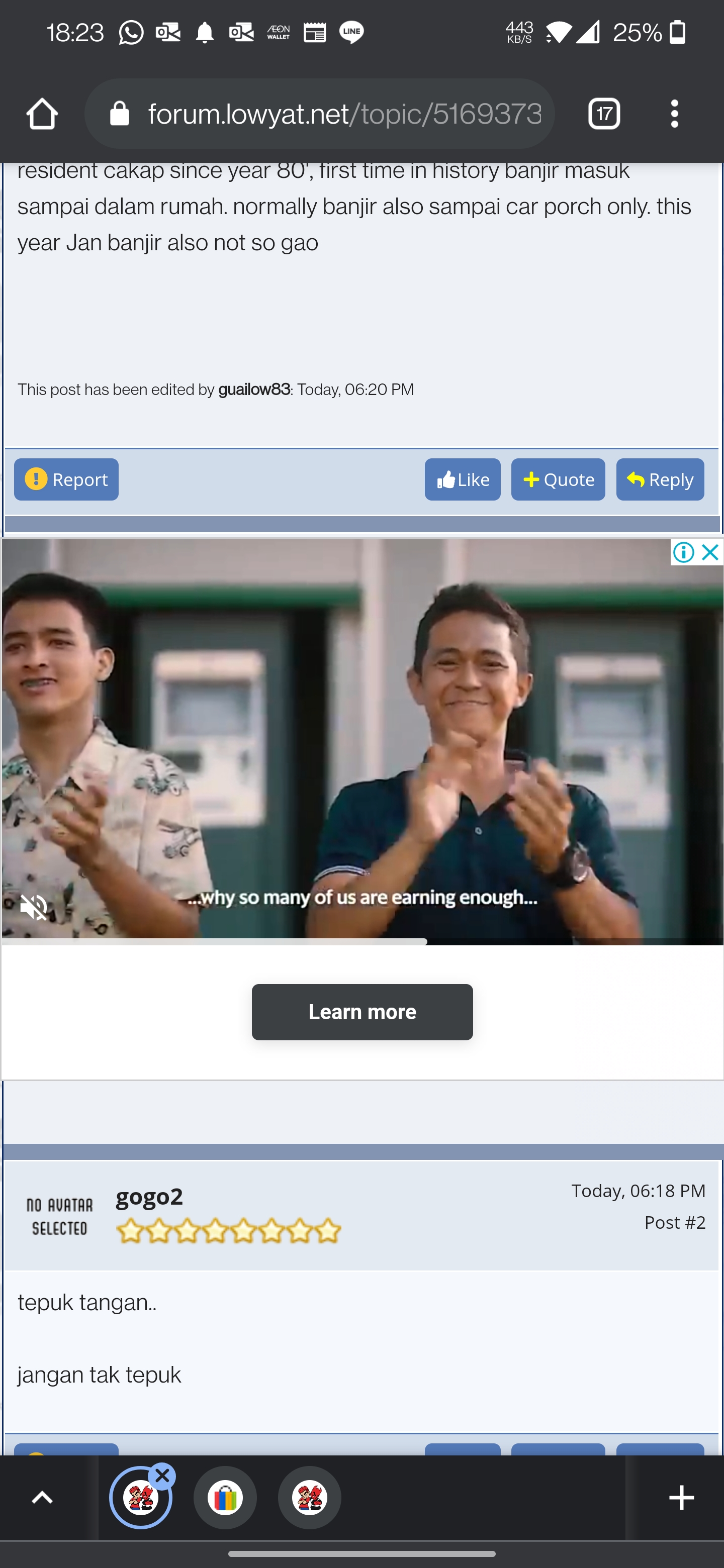The width and height of the screenshot is (724, 1568).
Task: Open gogo2's user profile
Action: pos(149,1196)
